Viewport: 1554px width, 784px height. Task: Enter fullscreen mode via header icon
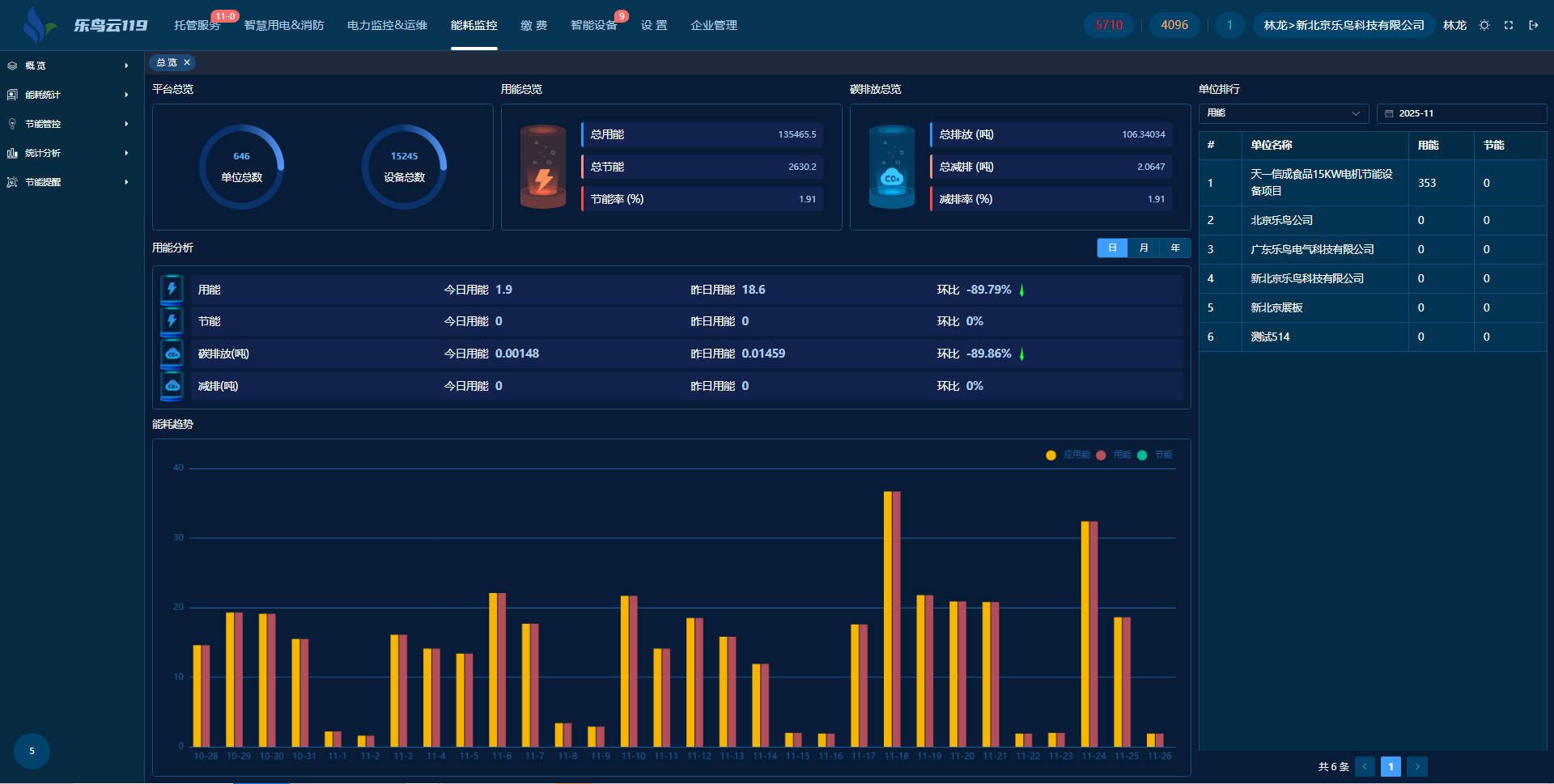(x=1509, y=25)
